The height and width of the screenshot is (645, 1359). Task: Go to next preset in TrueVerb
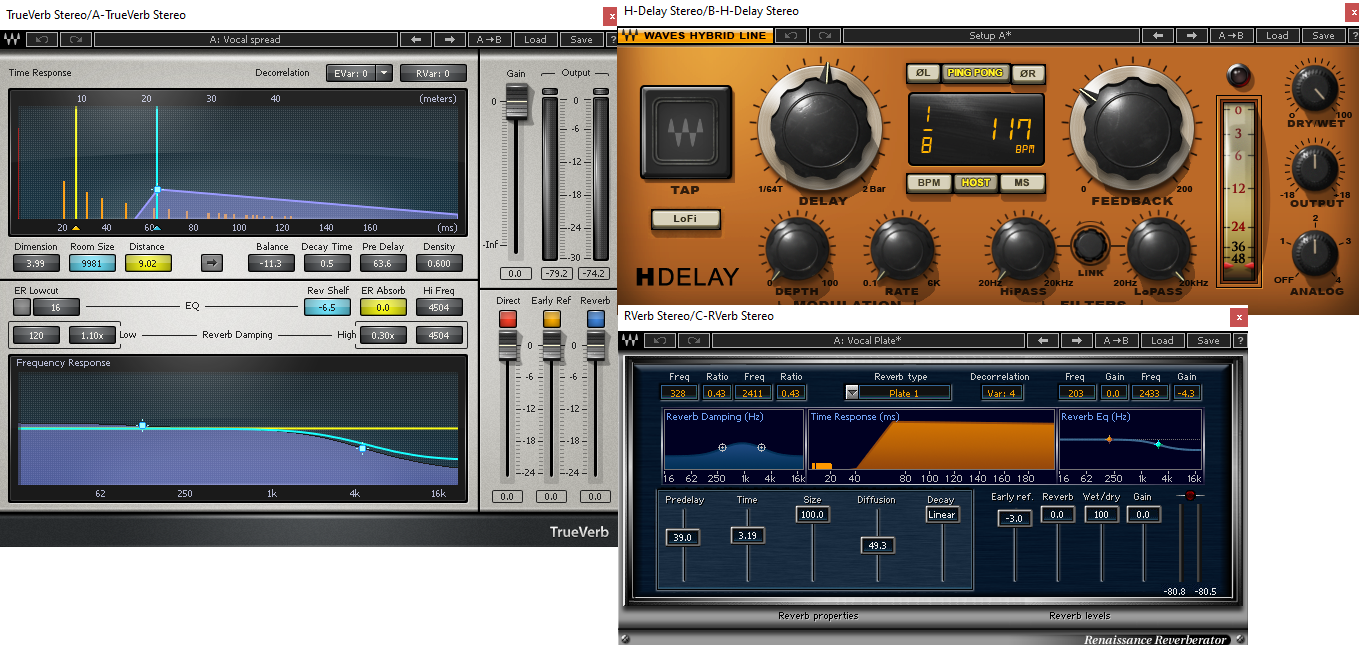450,40
